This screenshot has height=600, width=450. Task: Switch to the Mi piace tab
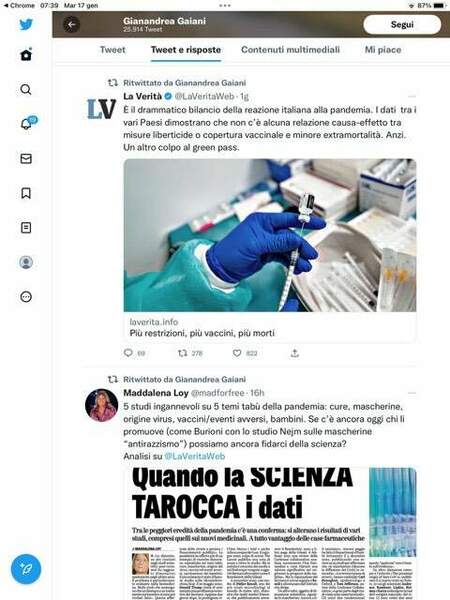[x=383, y=50]
